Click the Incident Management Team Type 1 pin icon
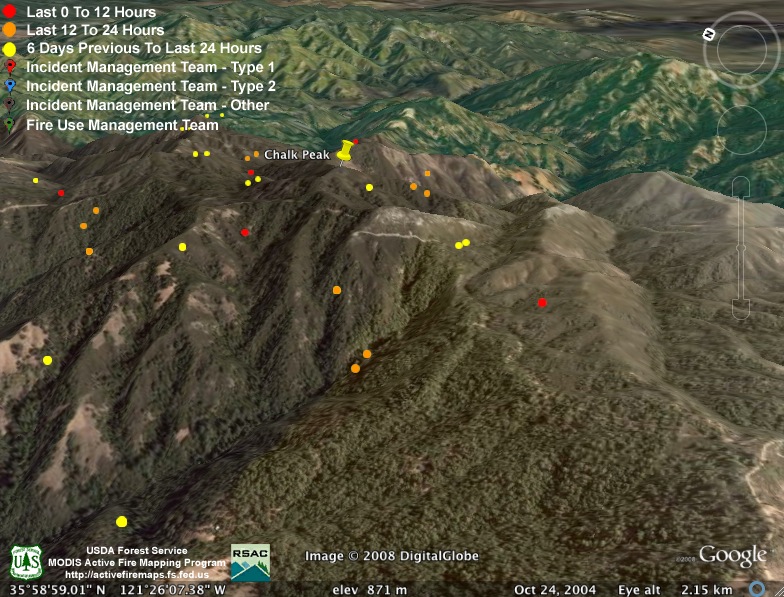 (x=10, y=67)
